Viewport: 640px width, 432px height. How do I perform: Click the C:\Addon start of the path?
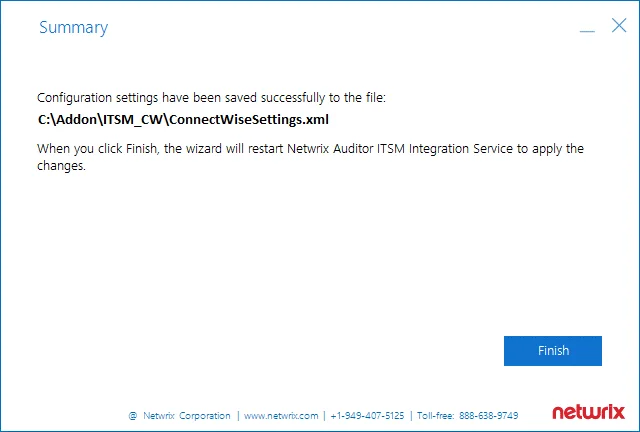[67, 119]
